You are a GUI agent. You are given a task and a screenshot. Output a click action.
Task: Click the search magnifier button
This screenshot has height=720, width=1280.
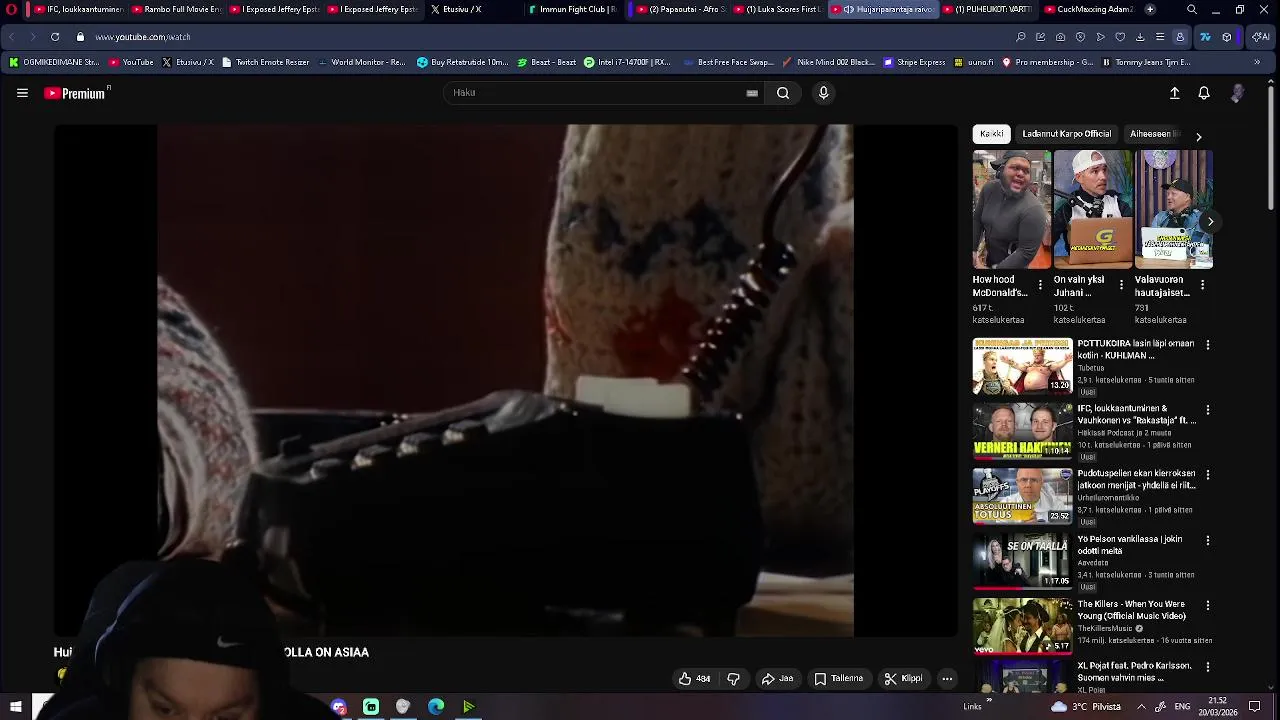(783, 93)
